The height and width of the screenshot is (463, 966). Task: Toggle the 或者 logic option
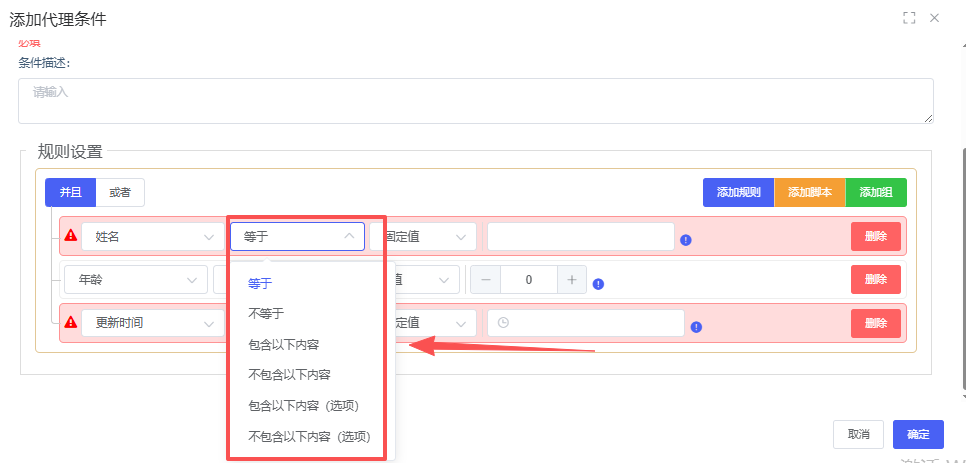[x=120, y=193]
